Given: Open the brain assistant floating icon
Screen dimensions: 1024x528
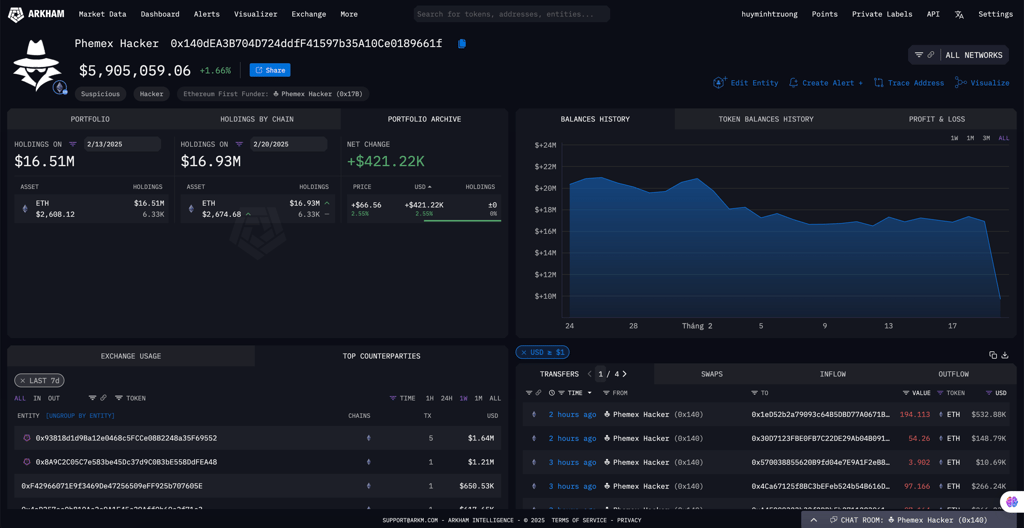Looking at the screenshot, I should [1012, 501].
